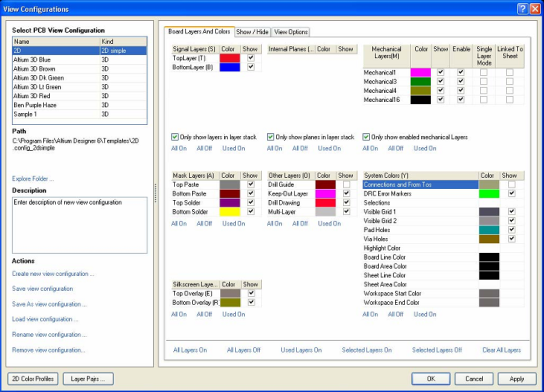Click the Pad Holes teal color swatch
Image resolution: width=544 pixels, height=392 pixels.
pyautogui.click(x=489, y=230)
